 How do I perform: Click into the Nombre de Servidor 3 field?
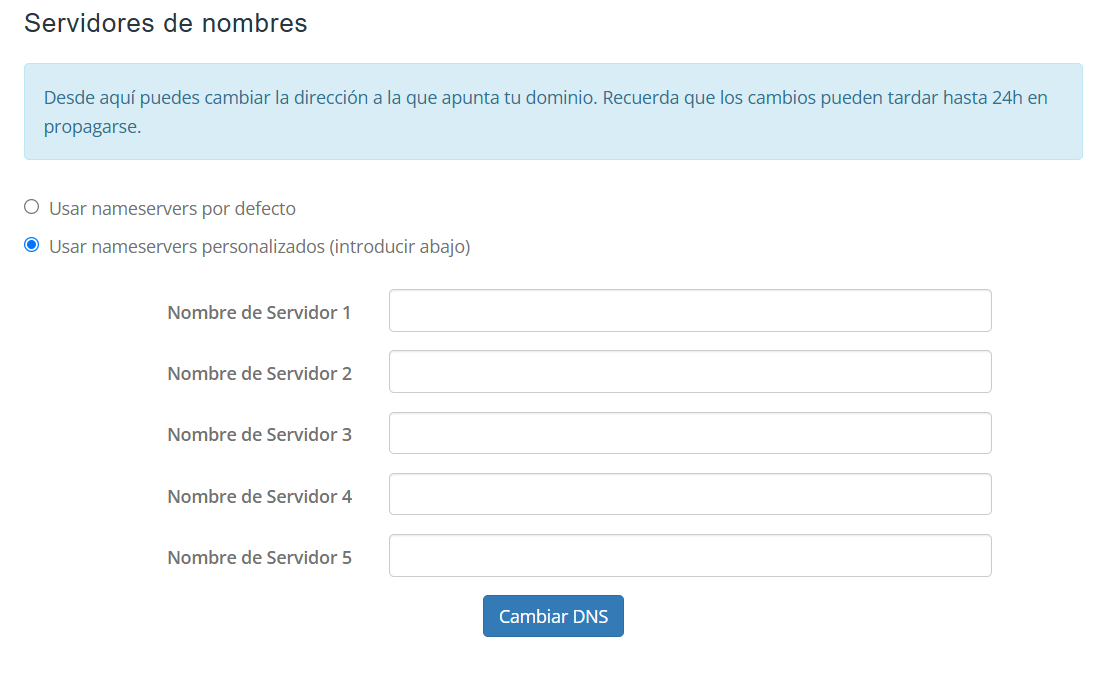point(690,433)
